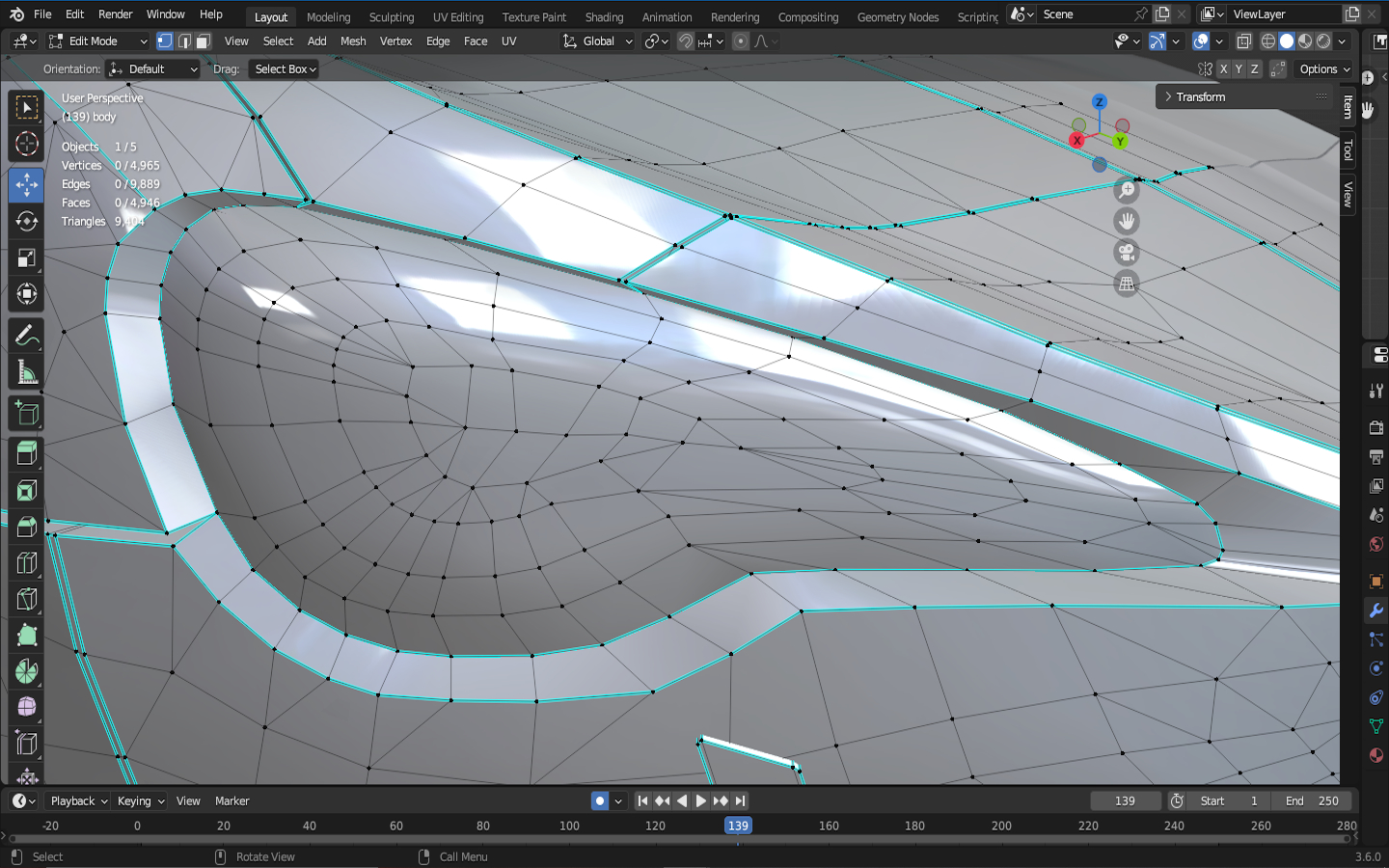
Task: Activate the Add Cube tool
Action: pos(26,414)
